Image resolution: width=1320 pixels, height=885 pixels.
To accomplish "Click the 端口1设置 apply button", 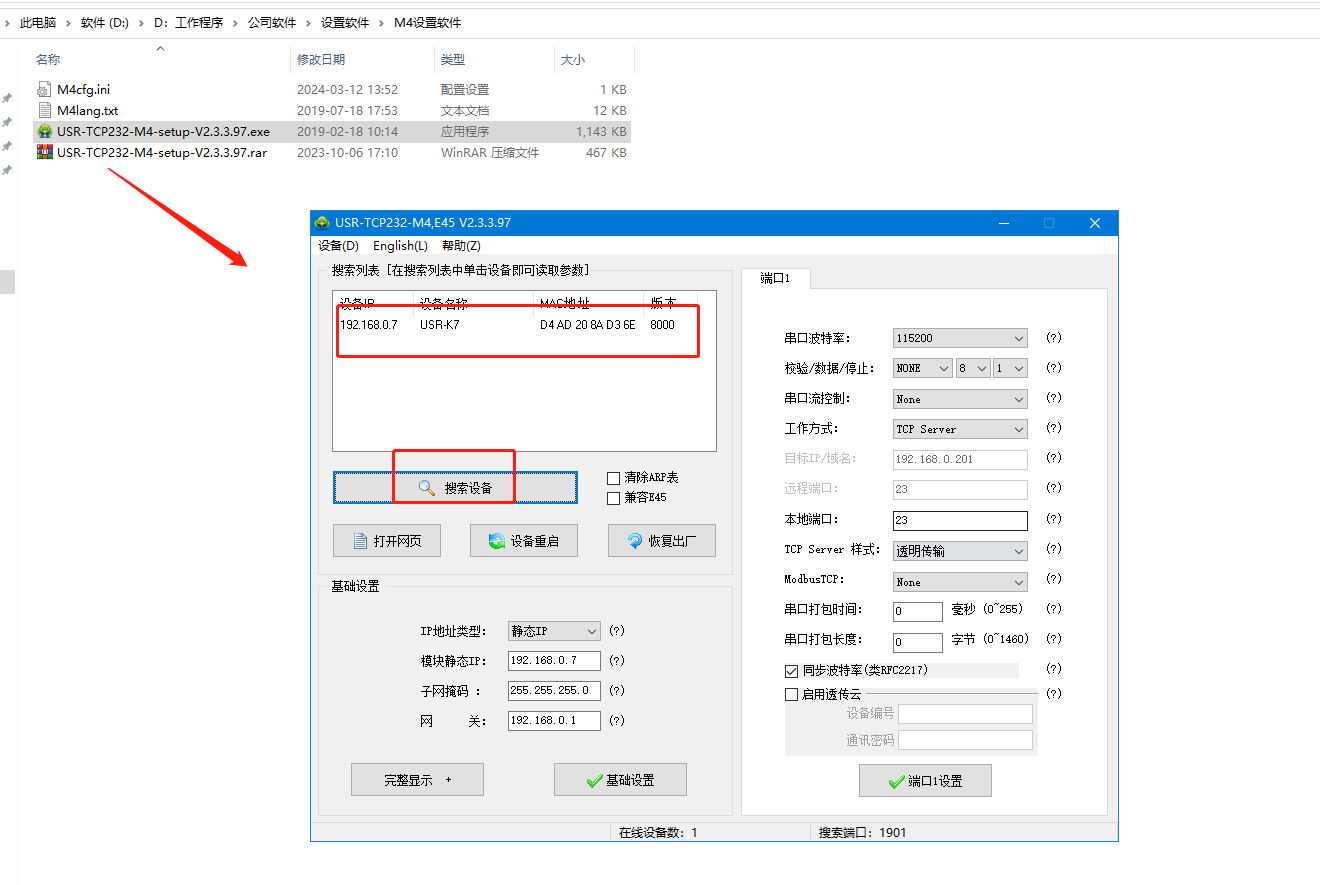I will click(925, 781).
